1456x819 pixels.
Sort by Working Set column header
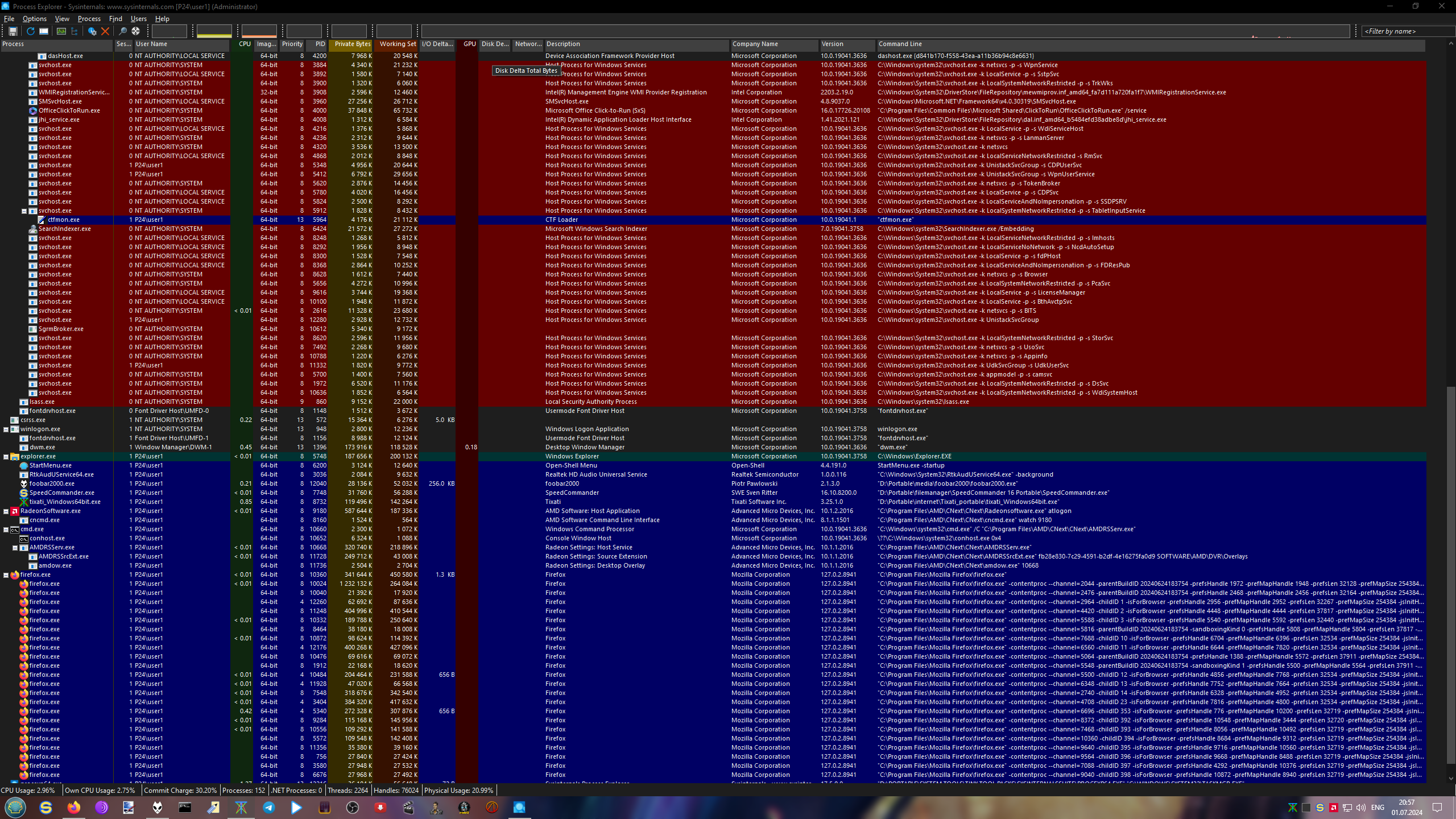click(398, 44)
